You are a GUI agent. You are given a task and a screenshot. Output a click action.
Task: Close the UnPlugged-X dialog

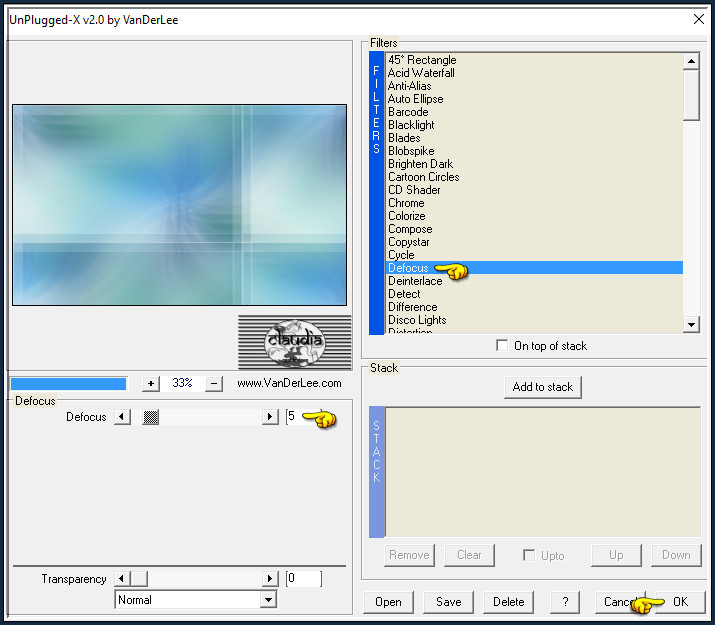click(699, 19)
